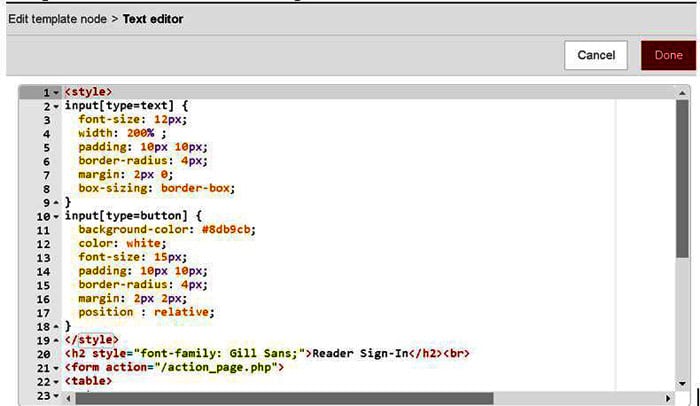Click 'input[type=button] {' selector text
The image size is (700, 406).
tap(133, 216)
